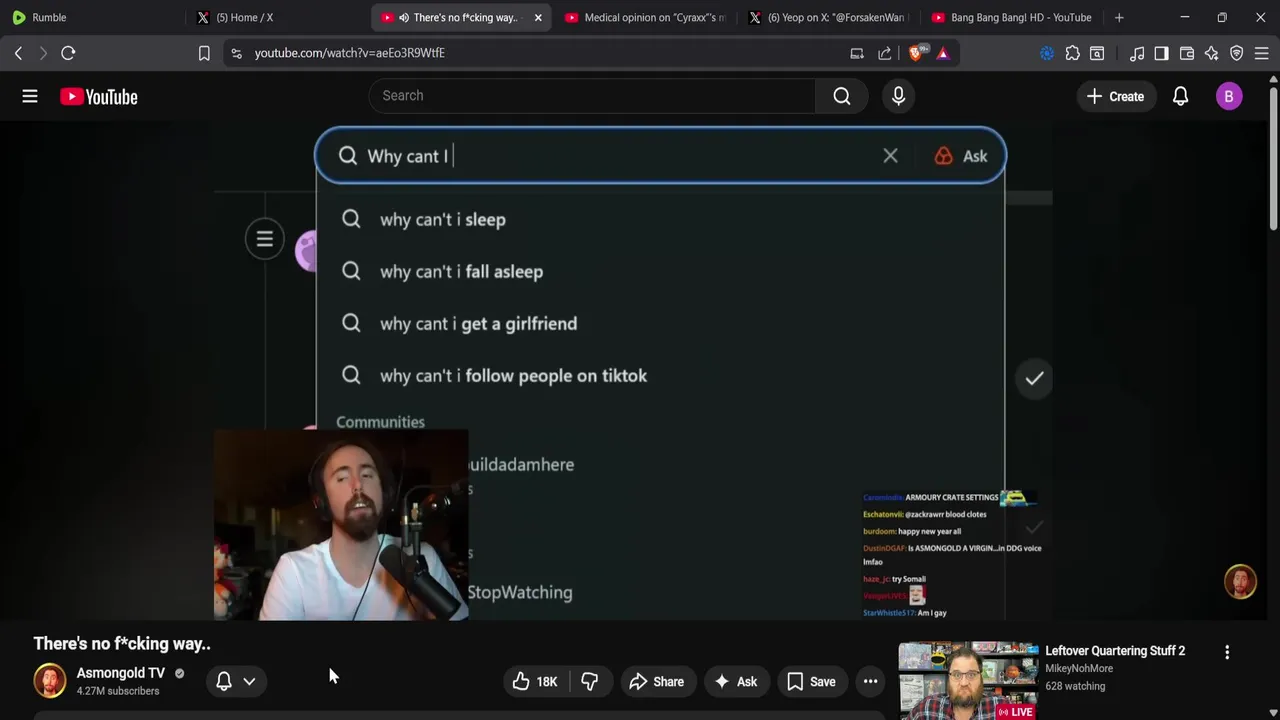Screen dimensions: 1280x720
Task: Open more actions ellipsis below video
Action: [x=871, y=681]
